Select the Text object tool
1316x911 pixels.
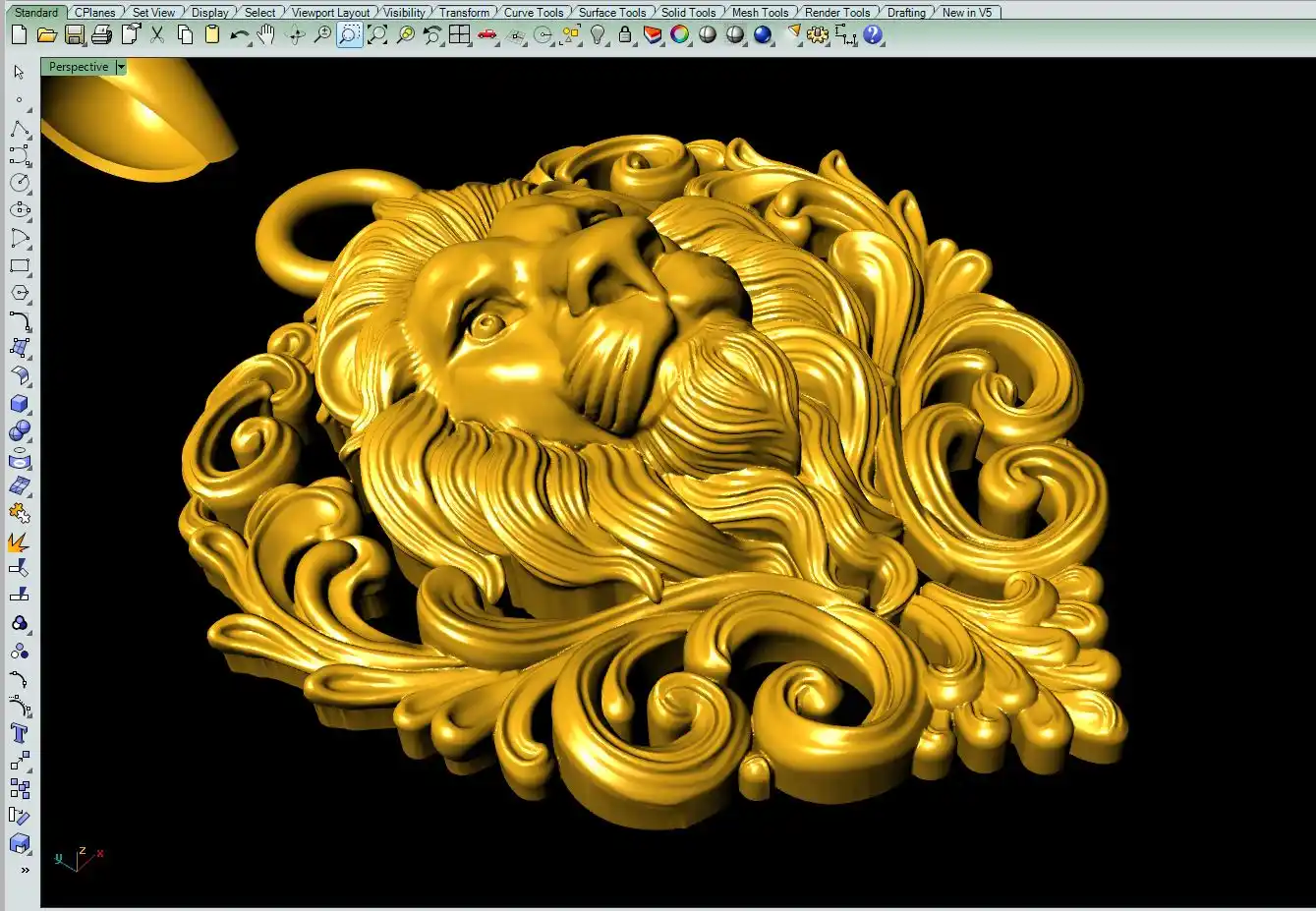[19, 733]
